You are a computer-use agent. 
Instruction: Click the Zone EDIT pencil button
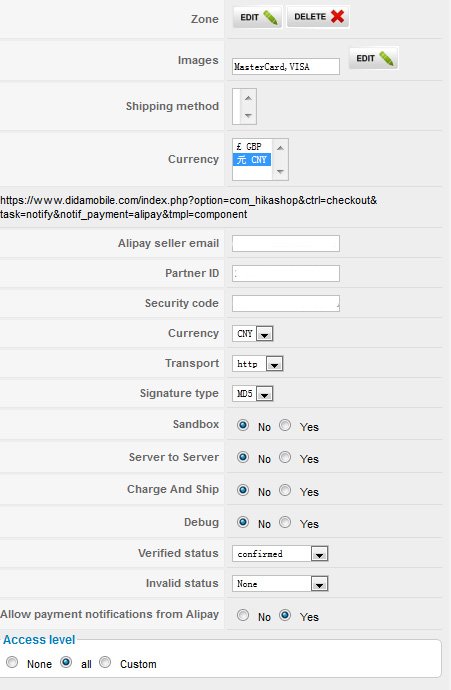click(258, 17)
